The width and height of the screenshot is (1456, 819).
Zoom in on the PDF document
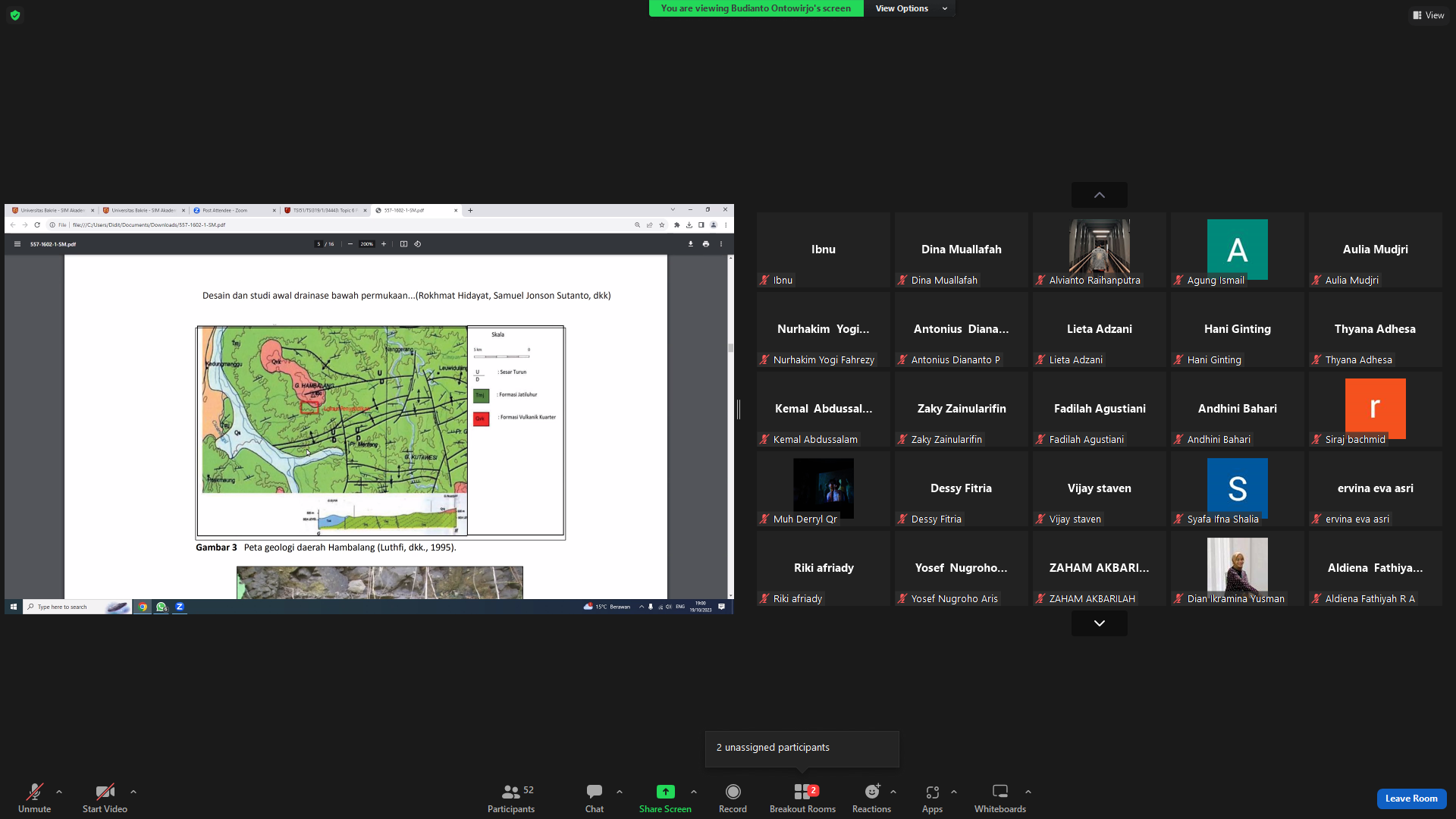tap(384, 244)
